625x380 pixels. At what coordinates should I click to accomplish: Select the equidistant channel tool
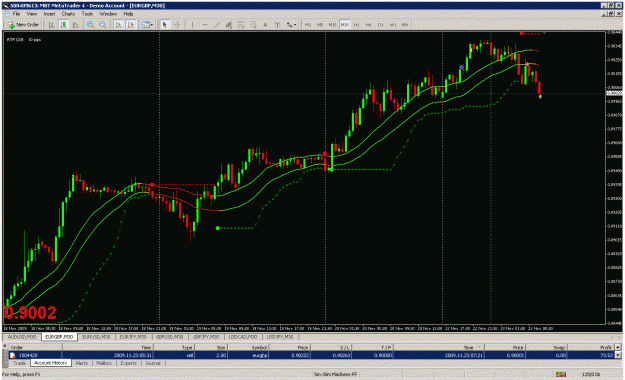click(229, 25)
